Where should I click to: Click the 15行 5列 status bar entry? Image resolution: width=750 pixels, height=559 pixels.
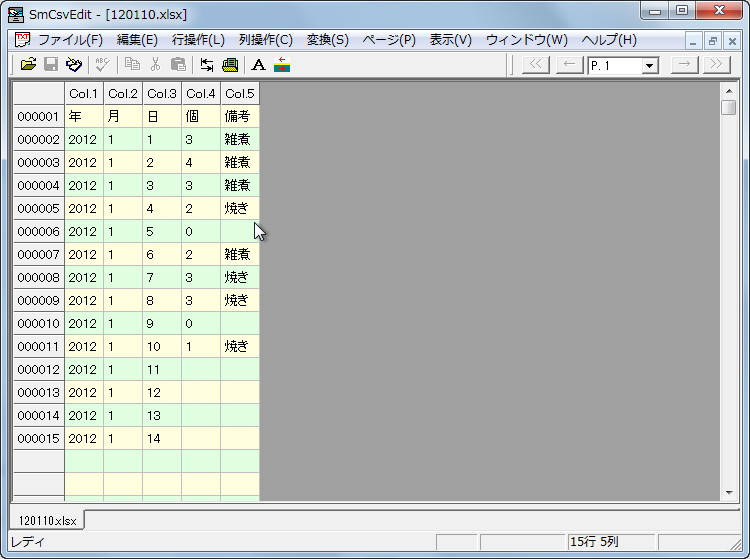[610, 542]
